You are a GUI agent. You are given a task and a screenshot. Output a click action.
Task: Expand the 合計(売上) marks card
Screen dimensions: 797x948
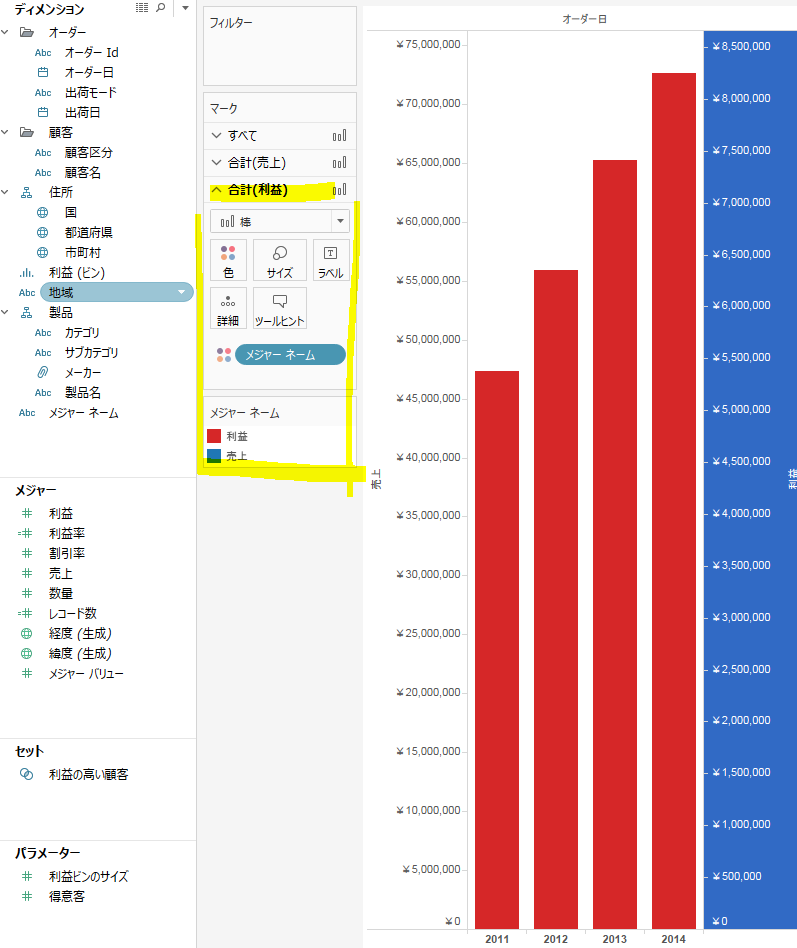point(216,162)
